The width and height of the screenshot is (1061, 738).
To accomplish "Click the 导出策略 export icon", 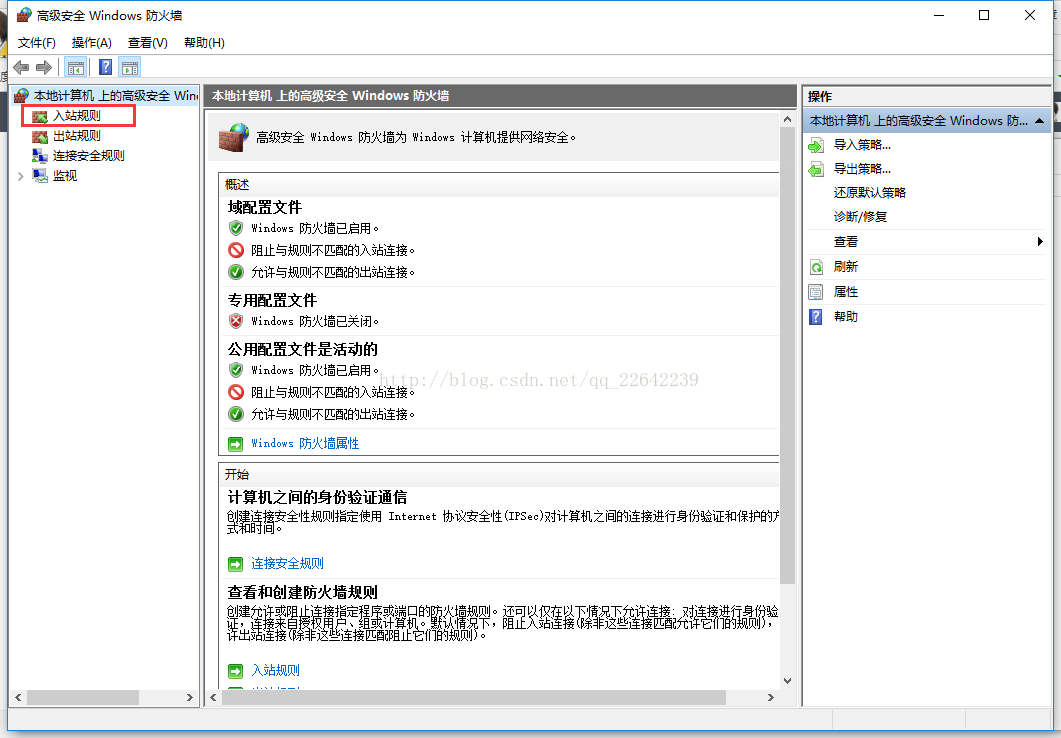I will (816, 169).
